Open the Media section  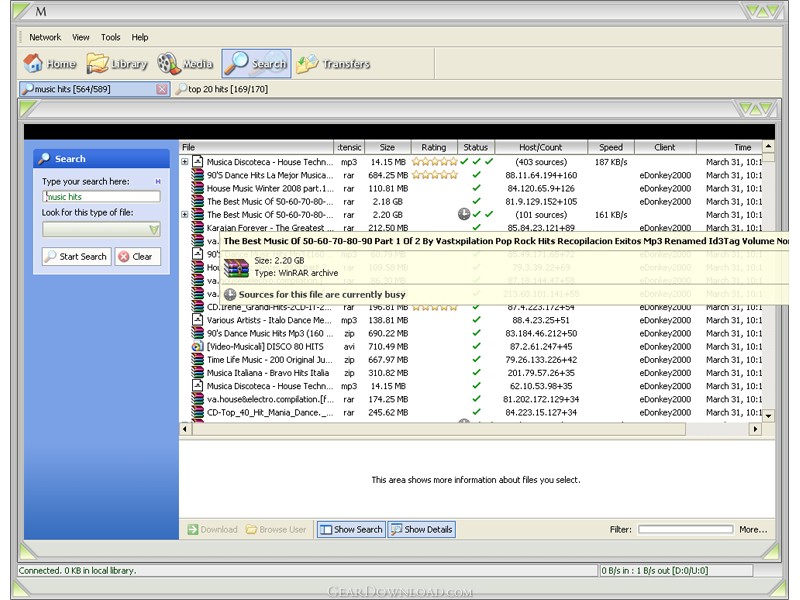[x=185, y=64]
